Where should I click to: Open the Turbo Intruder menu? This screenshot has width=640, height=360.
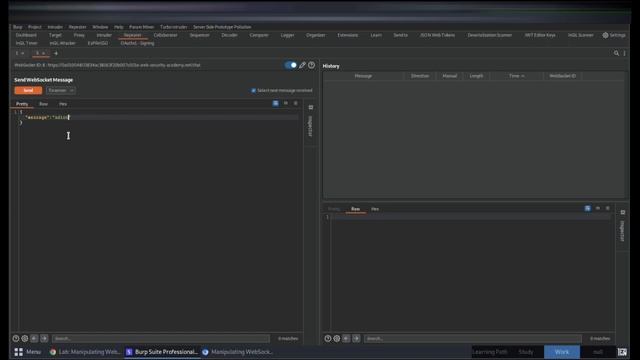[173, 27]
